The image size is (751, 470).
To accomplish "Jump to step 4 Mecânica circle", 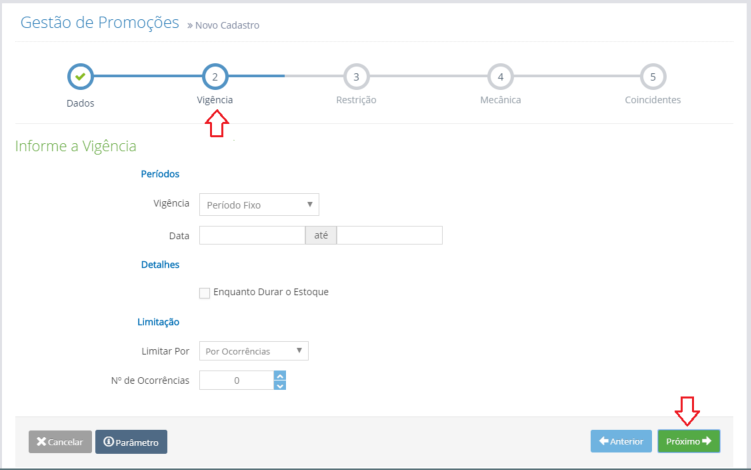I will pos(500,77).
